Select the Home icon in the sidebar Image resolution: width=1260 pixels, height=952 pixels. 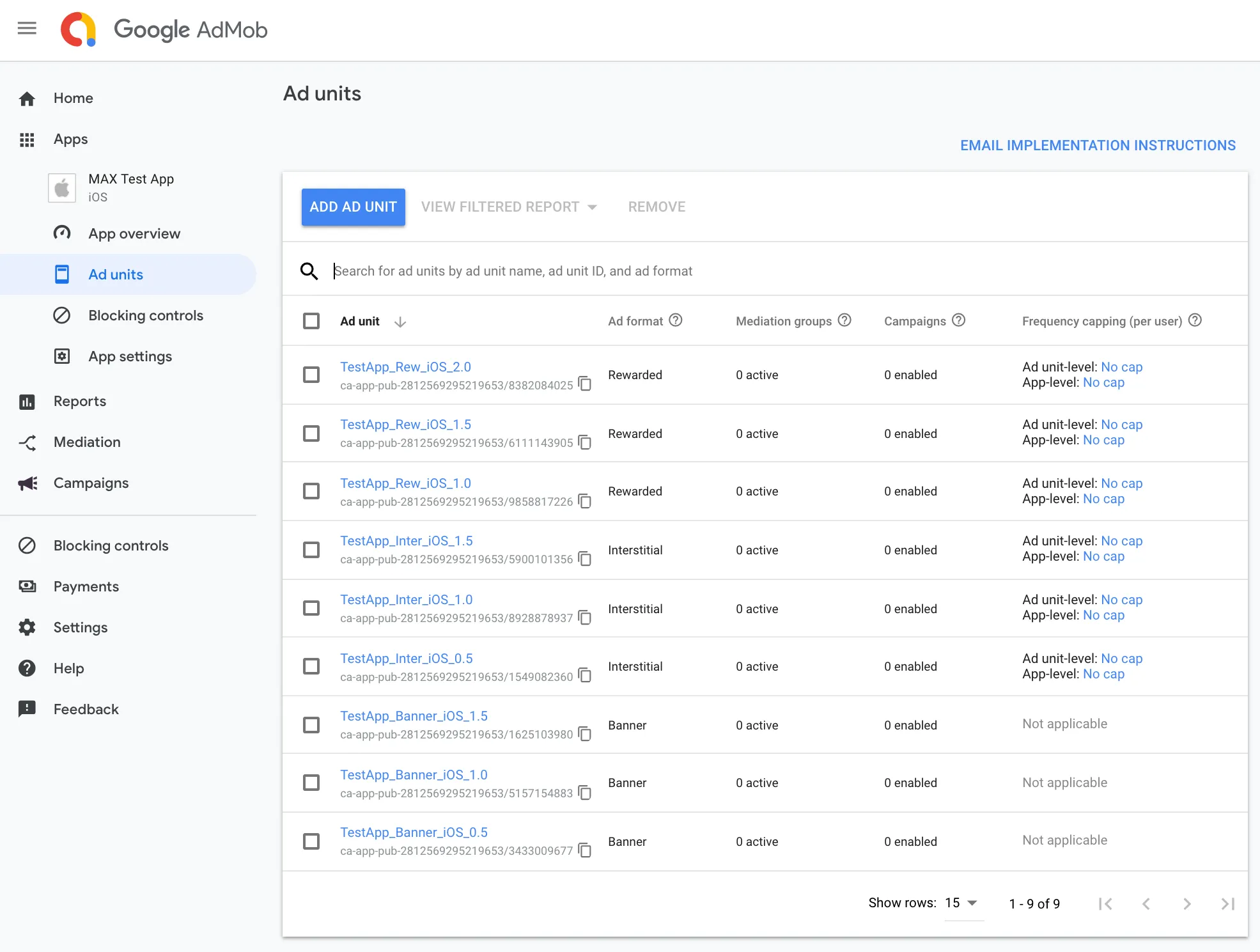tap(27, 98)
